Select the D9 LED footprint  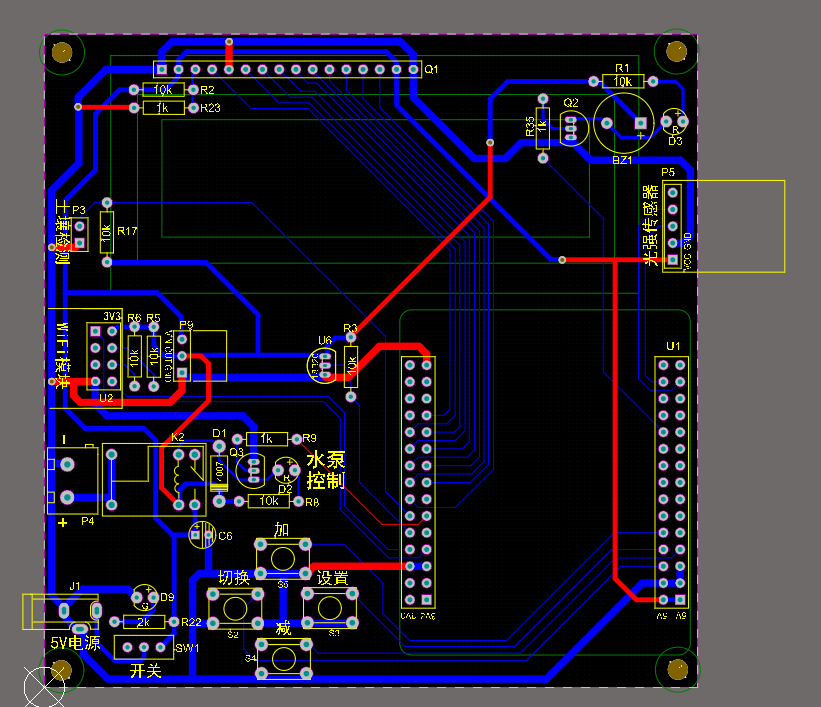145,598
